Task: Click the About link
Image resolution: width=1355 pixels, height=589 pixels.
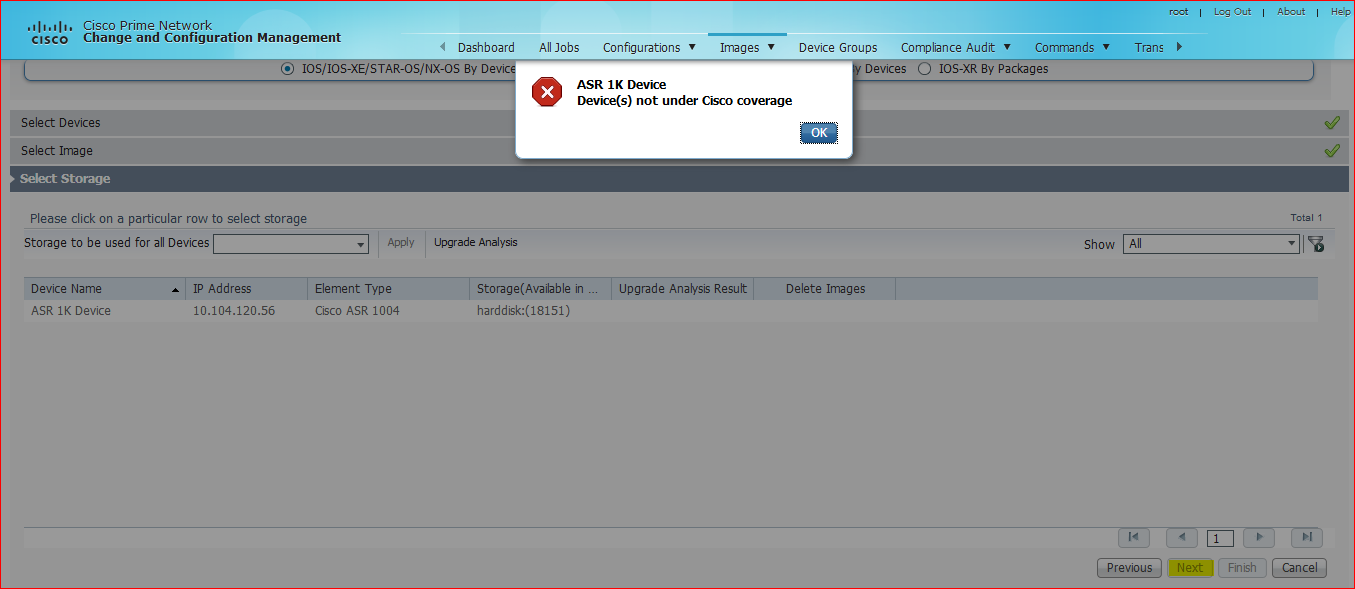Action: click(x=1291, y=12)
